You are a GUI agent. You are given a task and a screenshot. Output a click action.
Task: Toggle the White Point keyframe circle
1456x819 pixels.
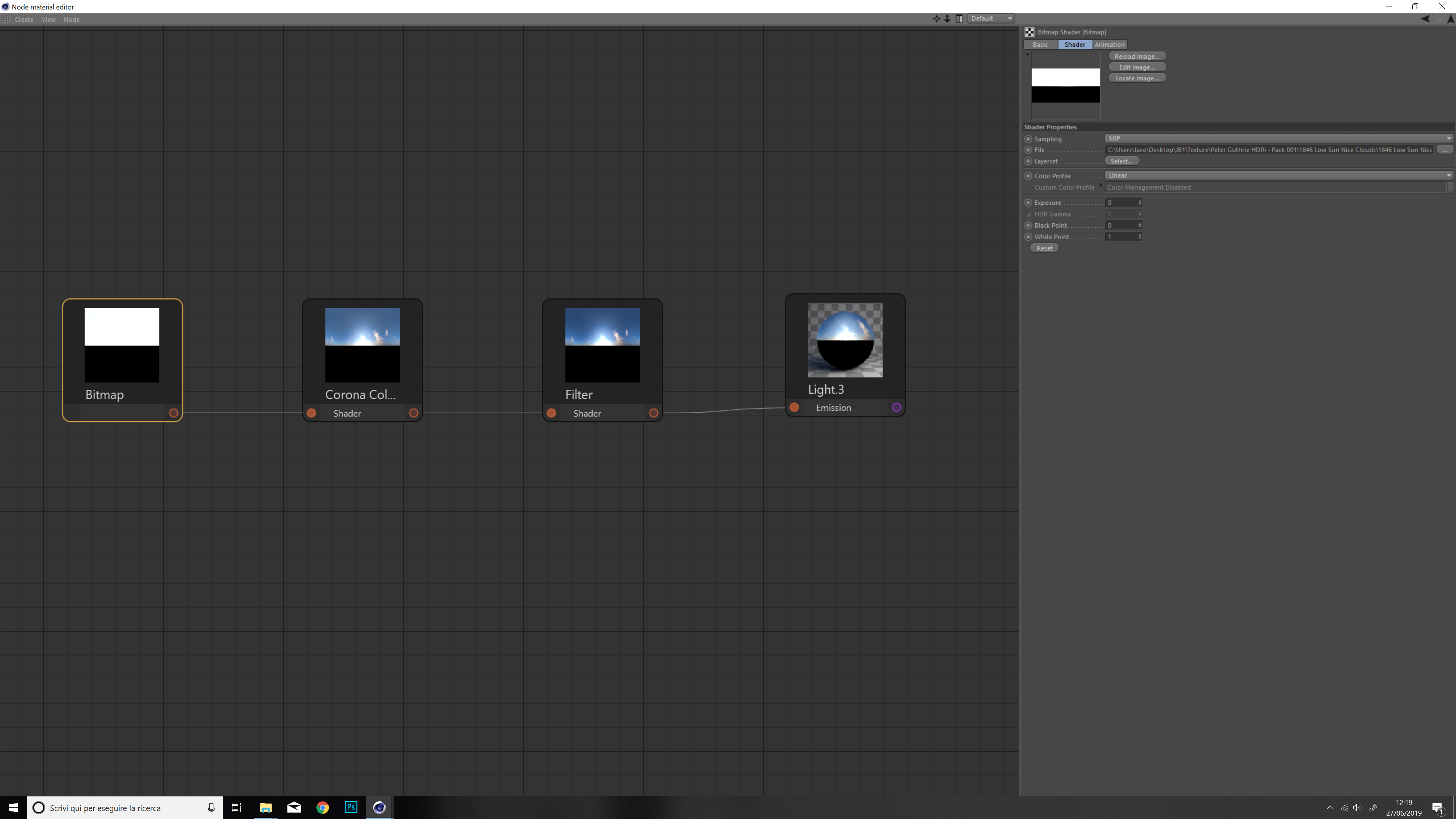tap(1028, 237)
